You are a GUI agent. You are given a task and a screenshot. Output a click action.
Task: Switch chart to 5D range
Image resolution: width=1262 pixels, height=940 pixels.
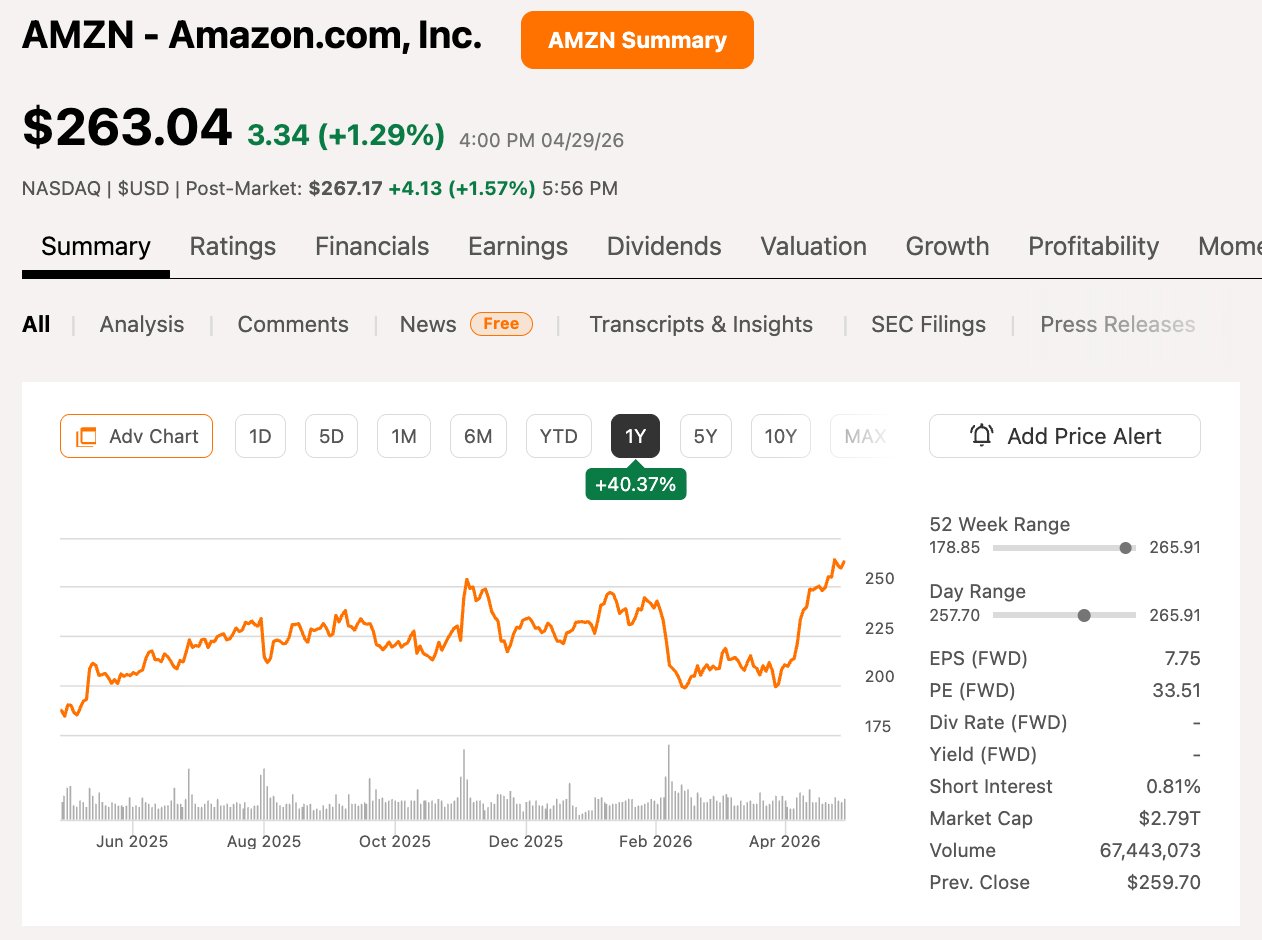331,436
